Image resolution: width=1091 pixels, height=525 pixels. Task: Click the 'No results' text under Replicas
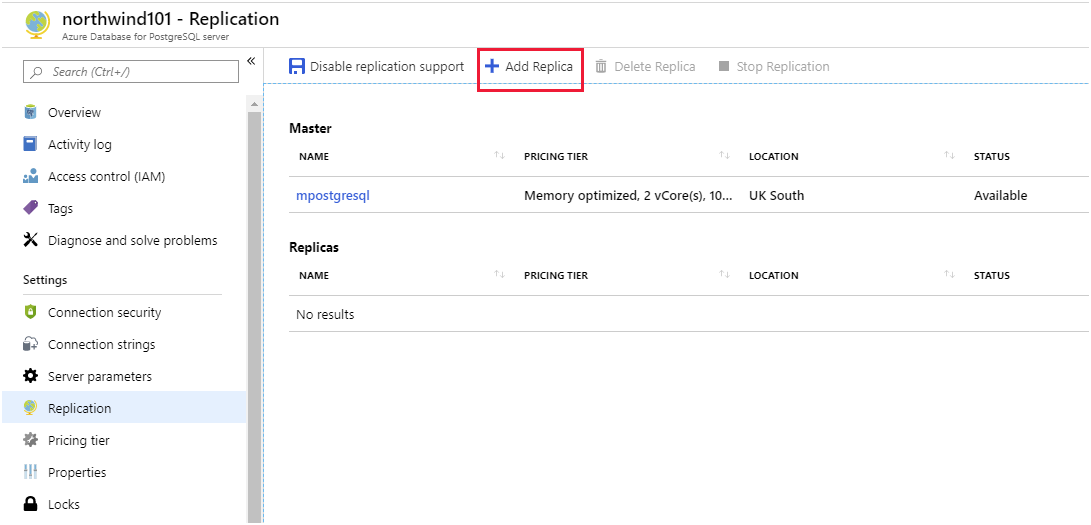pyautogui.click(x=325, y=314)
